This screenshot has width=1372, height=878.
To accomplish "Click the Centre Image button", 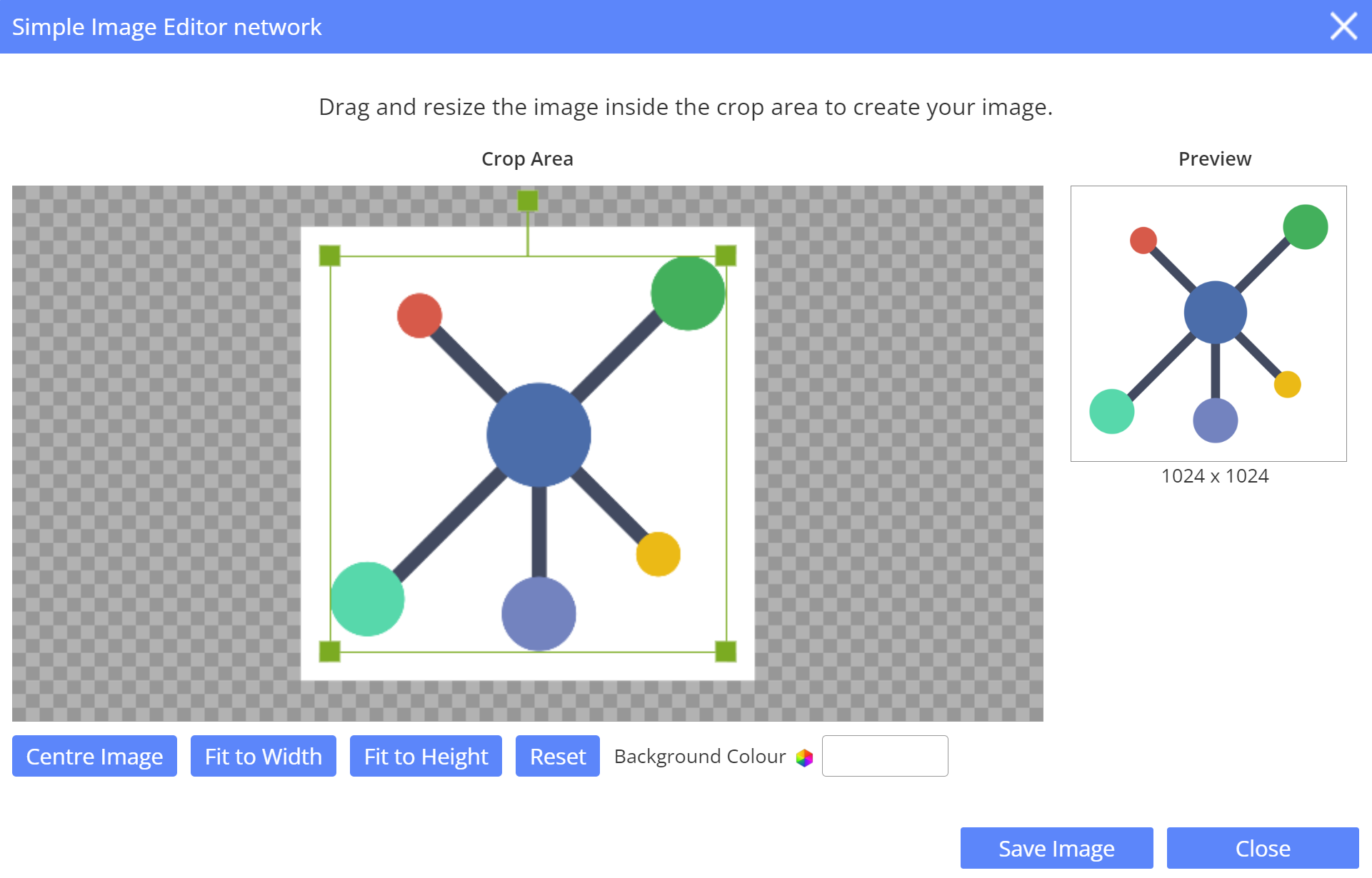I will [94, 756].
